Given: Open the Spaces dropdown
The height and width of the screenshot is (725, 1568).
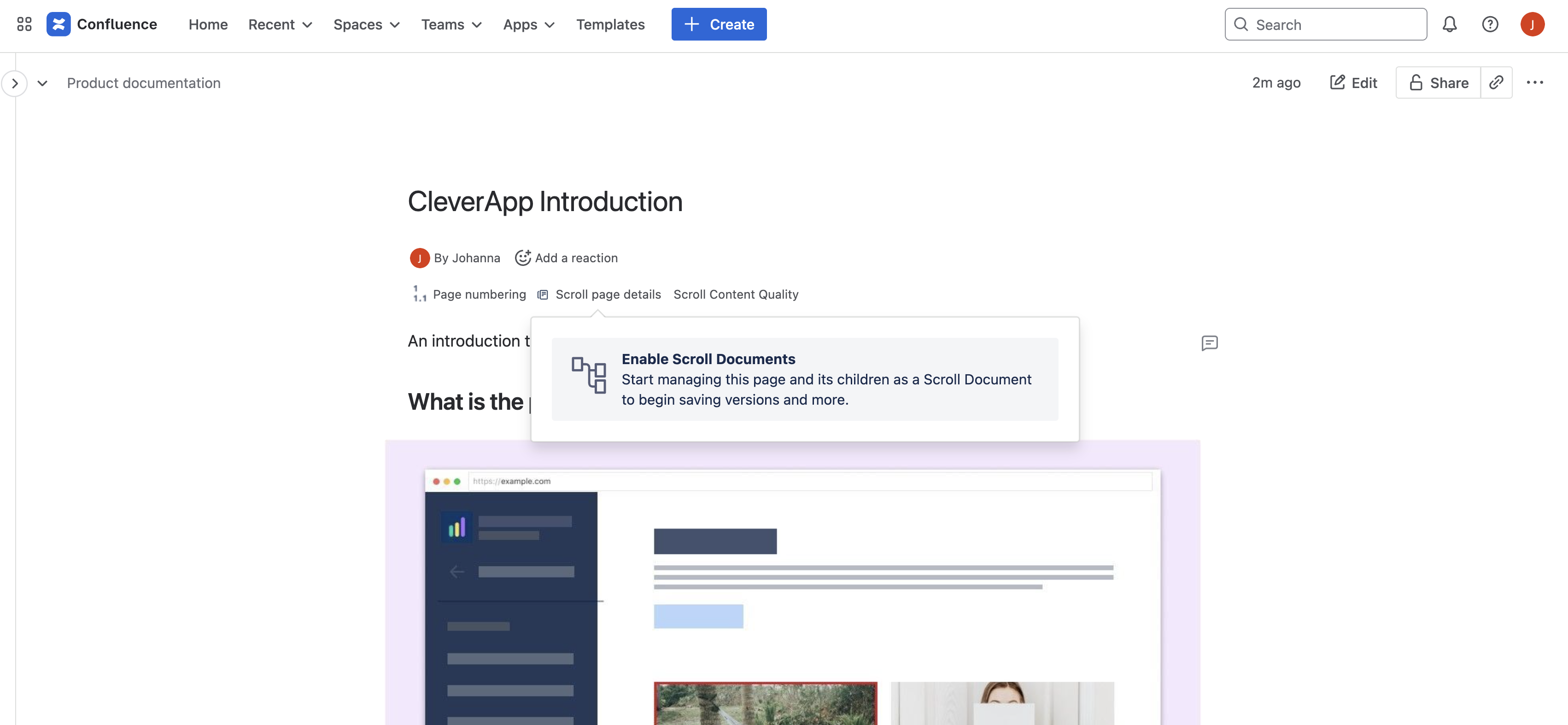Looking at the screenshot, I should coord(366,24).
